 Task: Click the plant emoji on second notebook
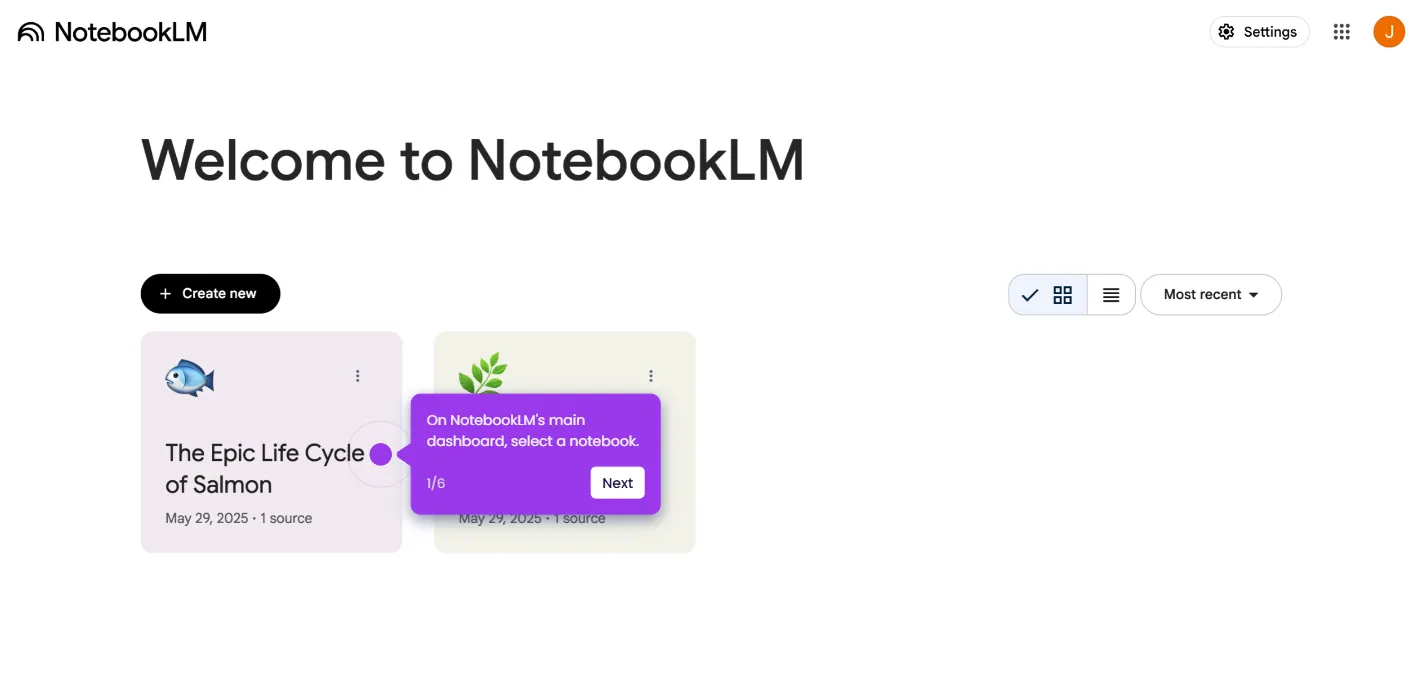point(483,373)
